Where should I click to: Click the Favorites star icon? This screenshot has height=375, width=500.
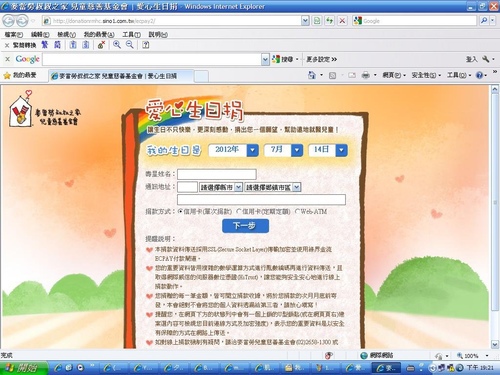point(7,76)
